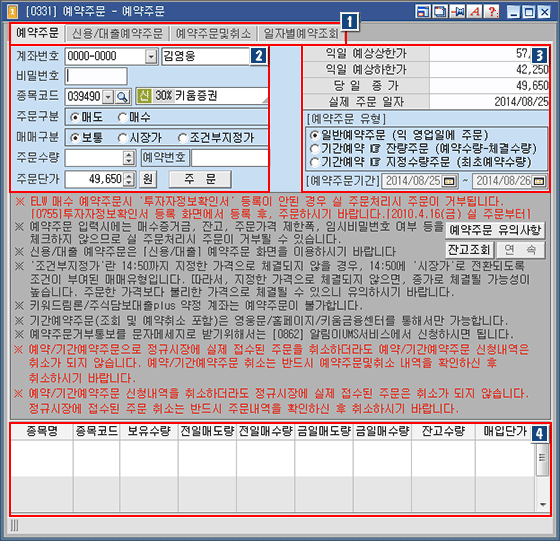
Task: Switch to 예약주문 tab
Action: pyautogui.click(x=38, y=33)
